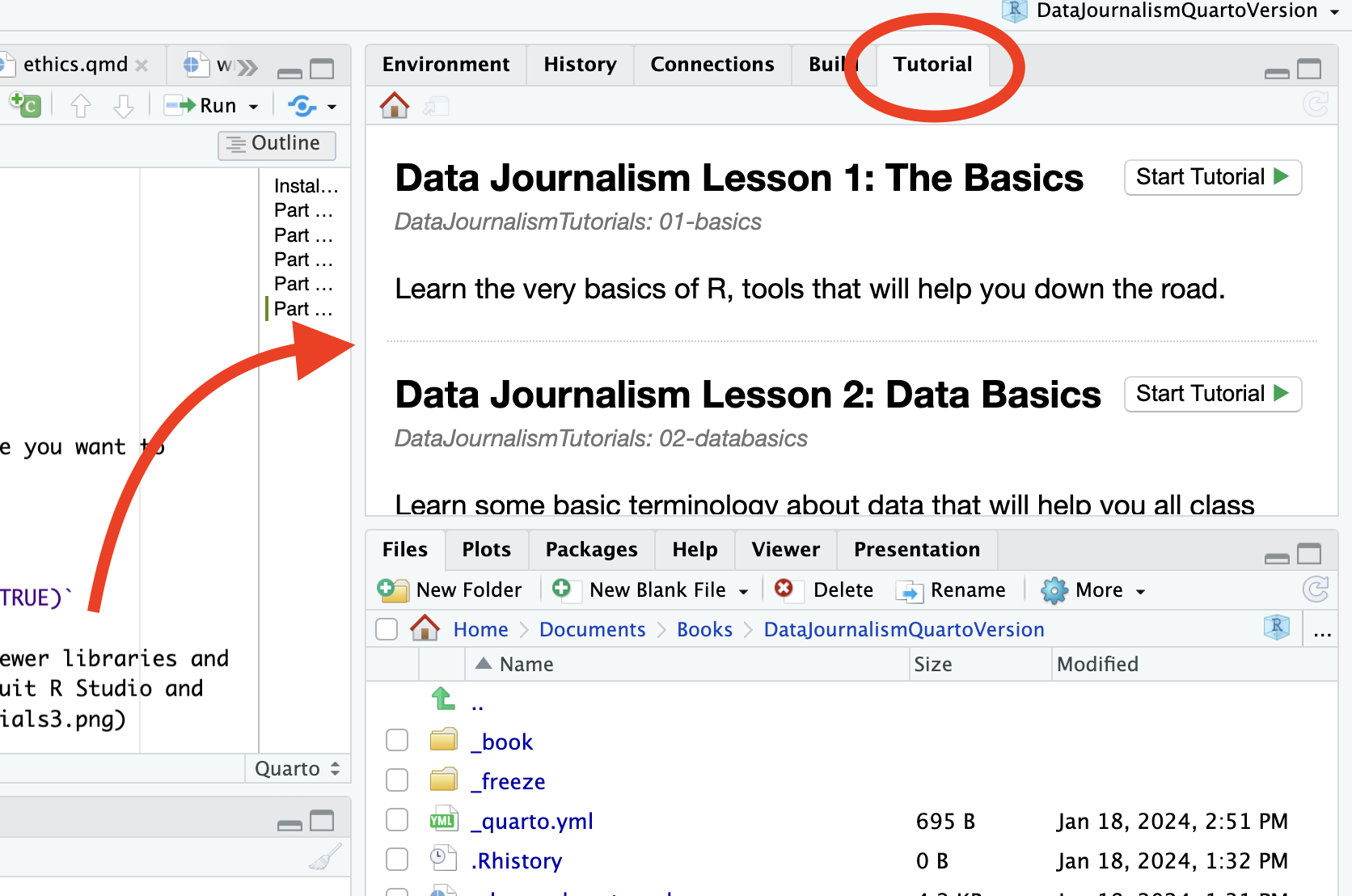Open the _book folder
Screen dimensions: 1352x896
[501, 742]
